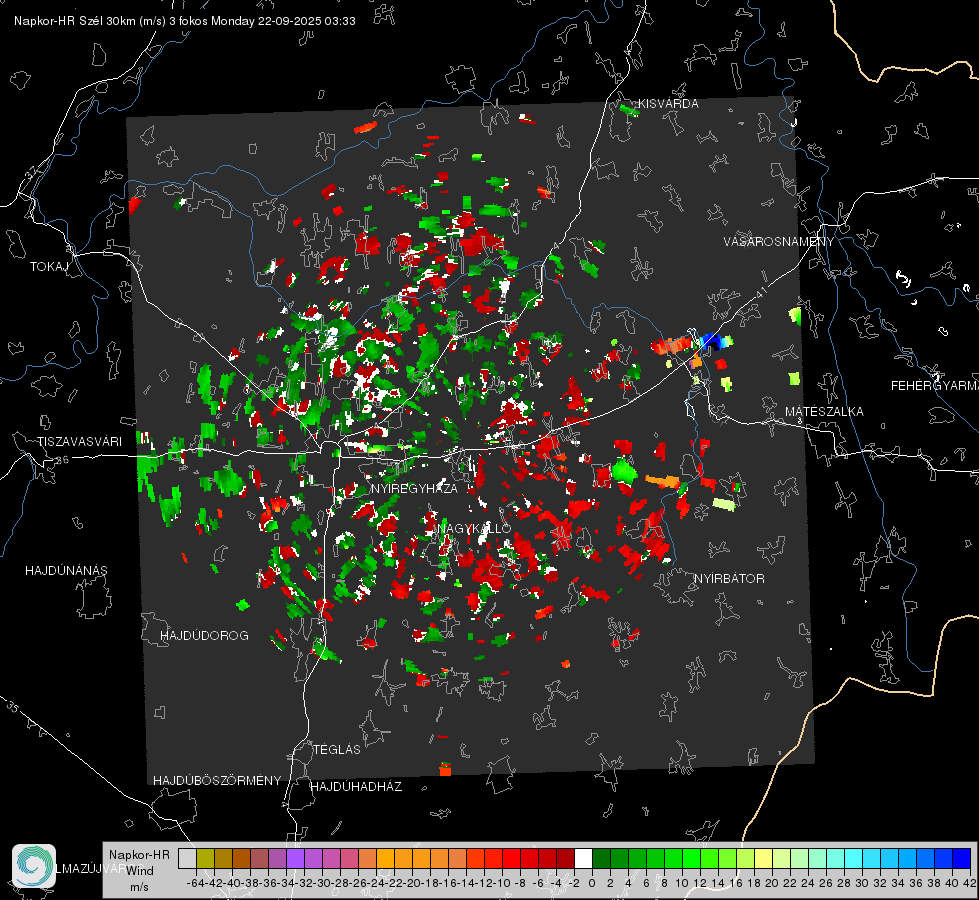
Task: Click the swirl logo icon at bottom left
Action: pos(34,866)
